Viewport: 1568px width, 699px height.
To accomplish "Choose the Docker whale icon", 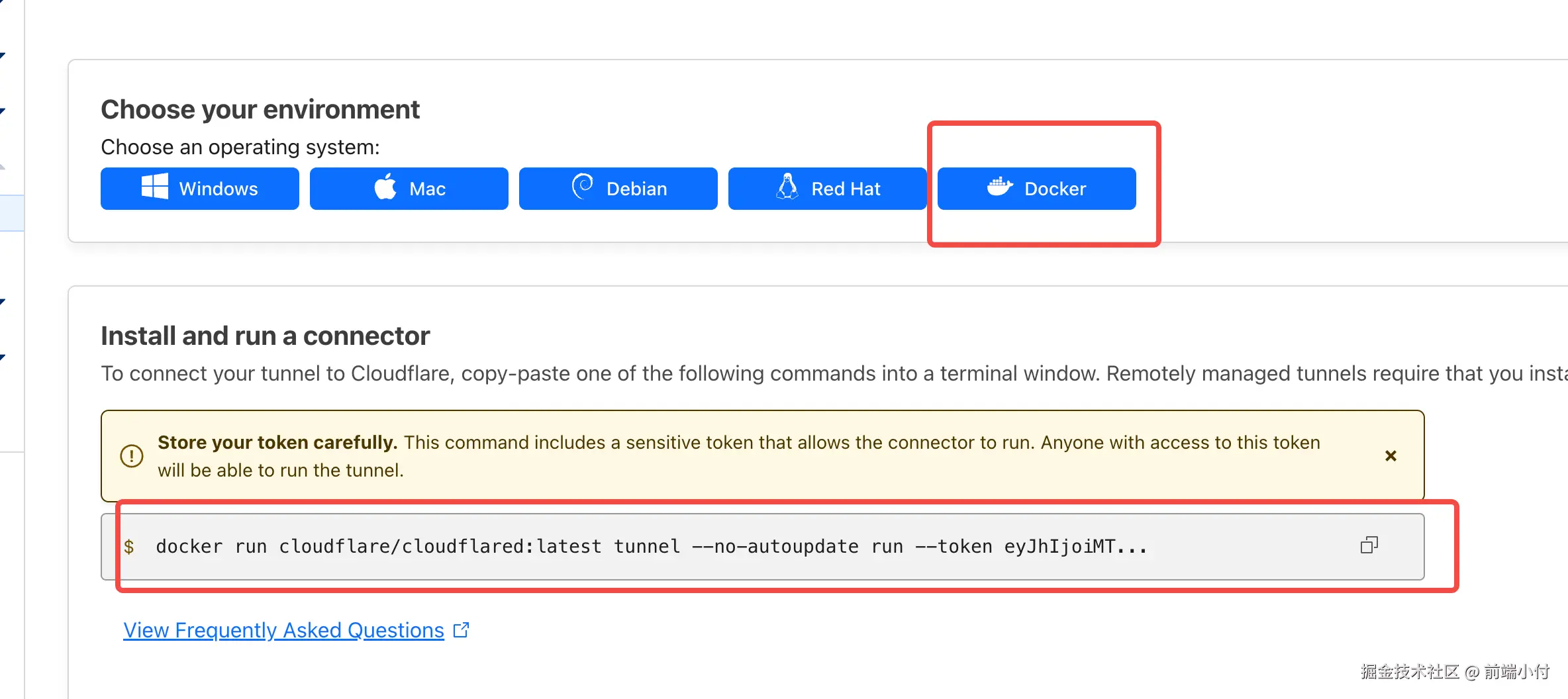I will [1000, 187].
